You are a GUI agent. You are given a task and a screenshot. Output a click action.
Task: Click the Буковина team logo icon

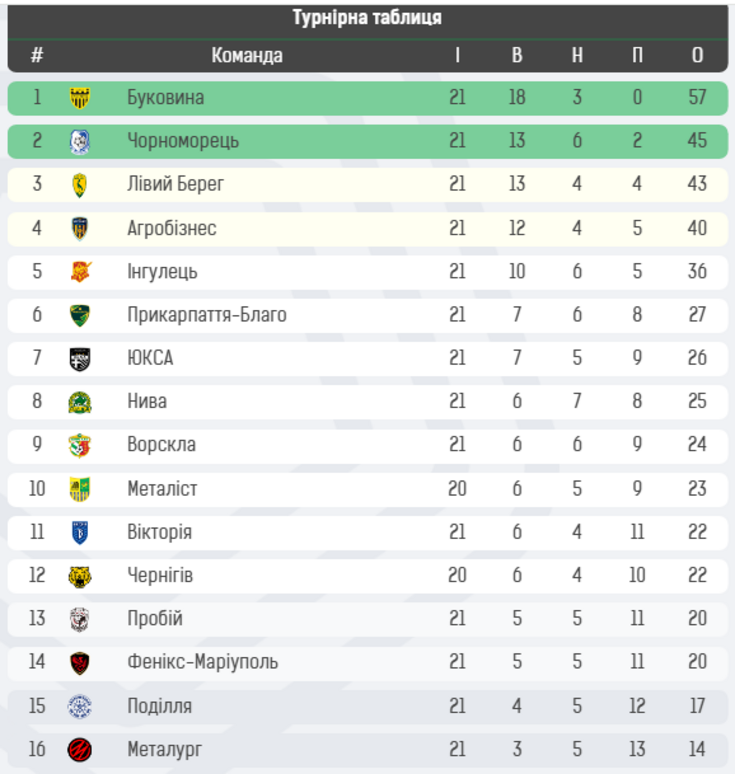point(80,98)
